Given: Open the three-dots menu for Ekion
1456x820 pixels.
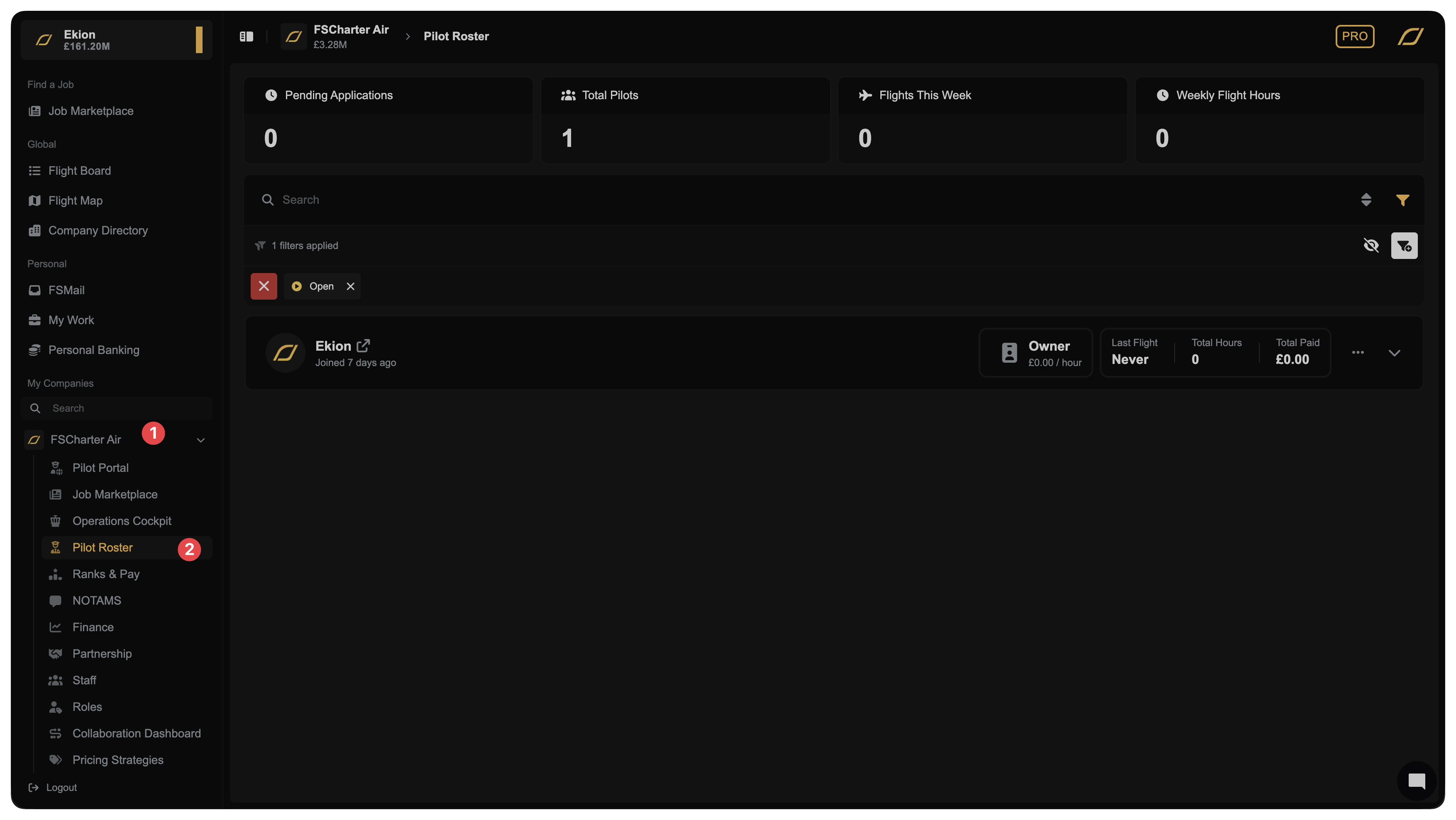Looking at the screenshot, I should [1358, 353].
